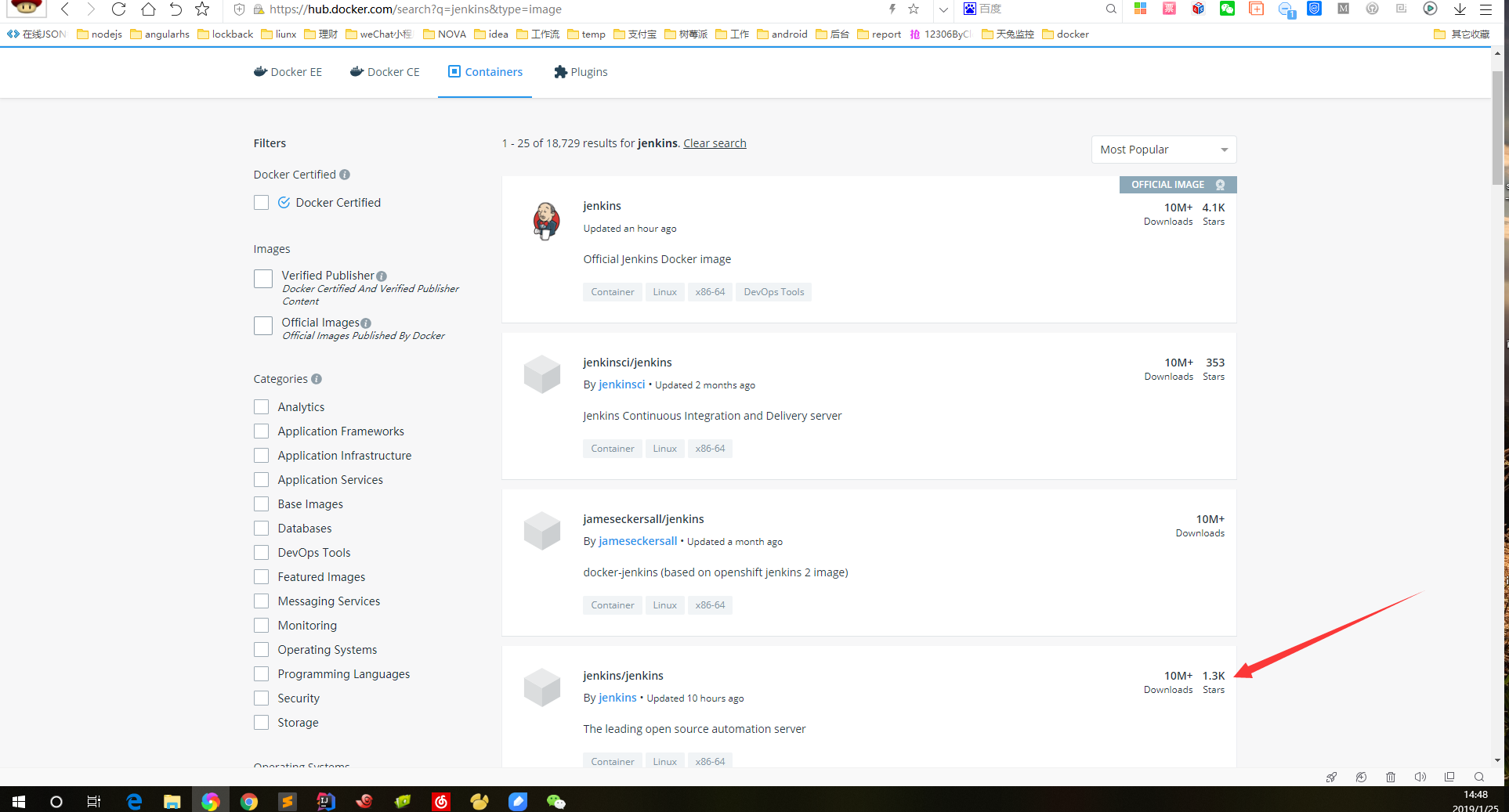Click the Jenkins official image logo
This screenshot has width=1509, height=812.
[546, 221]
